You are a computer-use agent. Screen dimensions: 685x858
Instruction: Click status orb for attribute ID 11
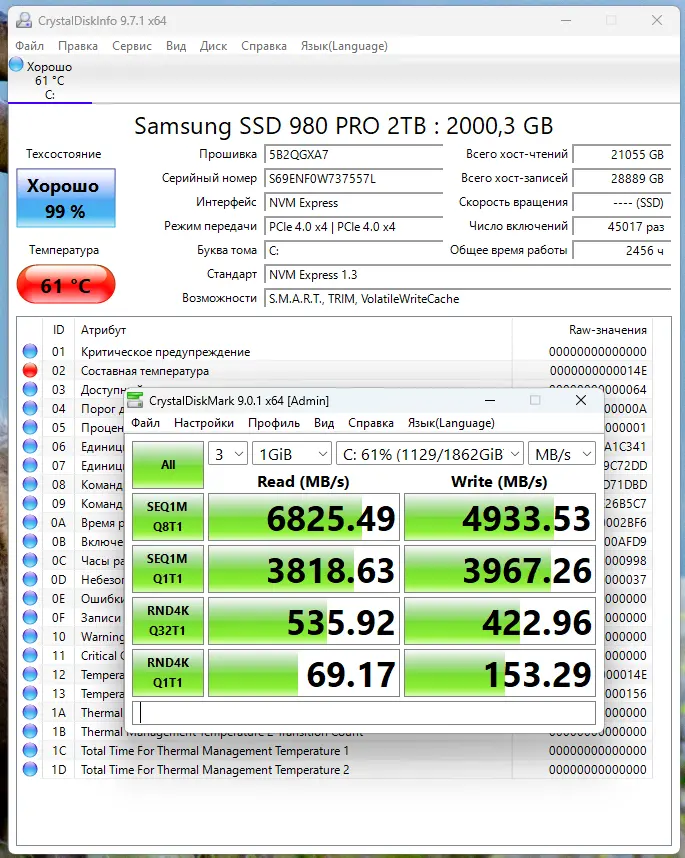(x=30, y=655)
